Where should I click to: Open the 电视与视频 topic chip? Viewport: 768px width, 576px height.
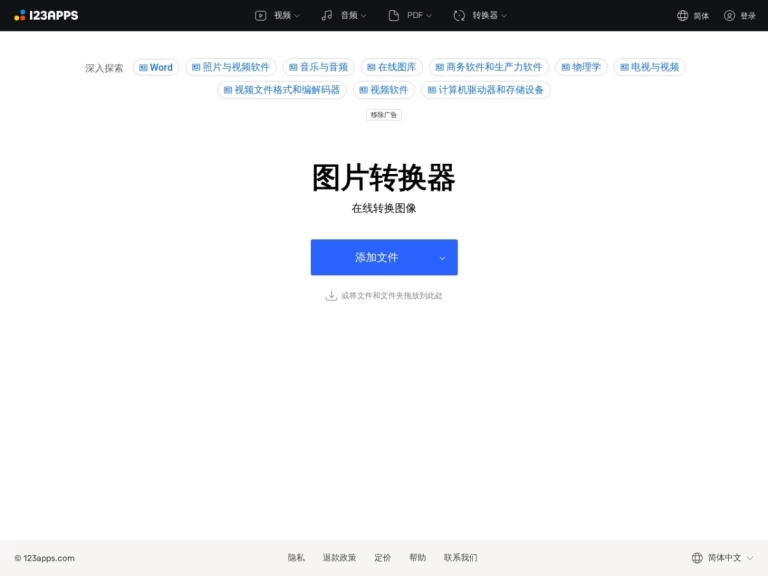(x=649, y=67)
